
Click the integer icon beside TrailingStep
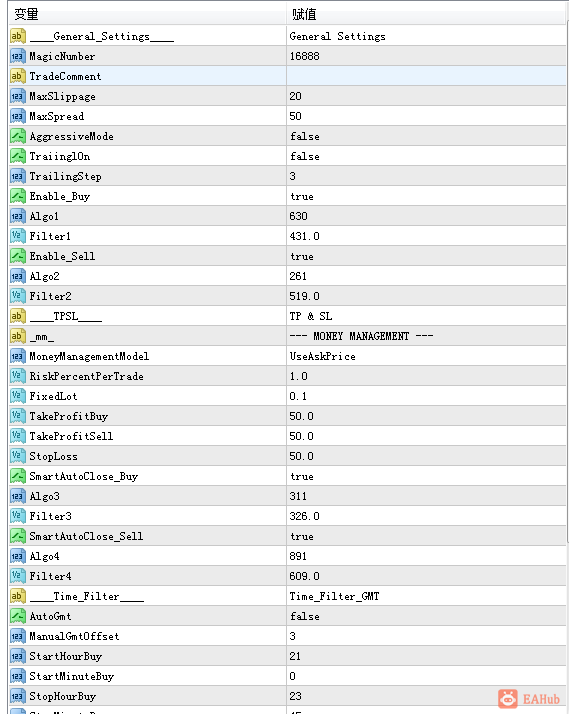click(x=17, y=176)
